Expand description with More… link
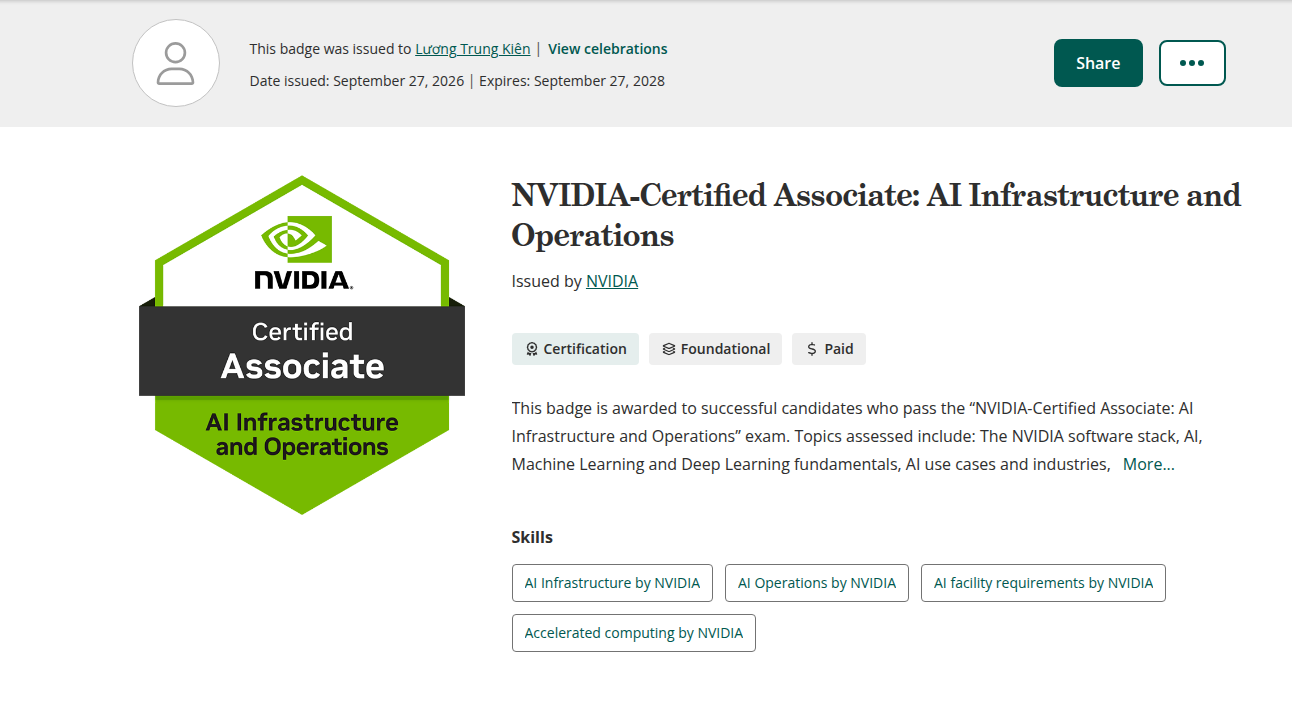This screenshot has height=703, width=1292. click(x=1149, y=464)
